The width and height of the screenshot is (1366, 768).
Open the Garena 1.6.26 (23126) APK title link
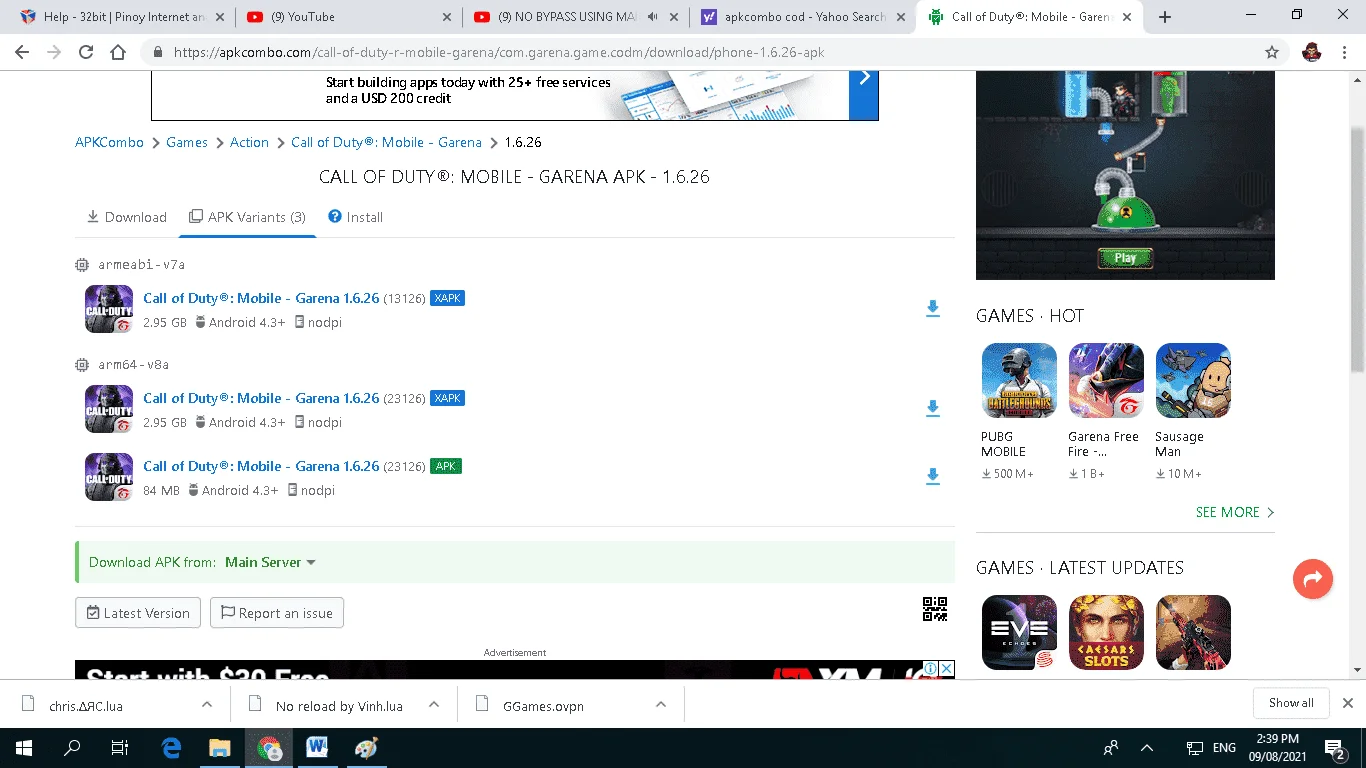(x=261, y=466)
